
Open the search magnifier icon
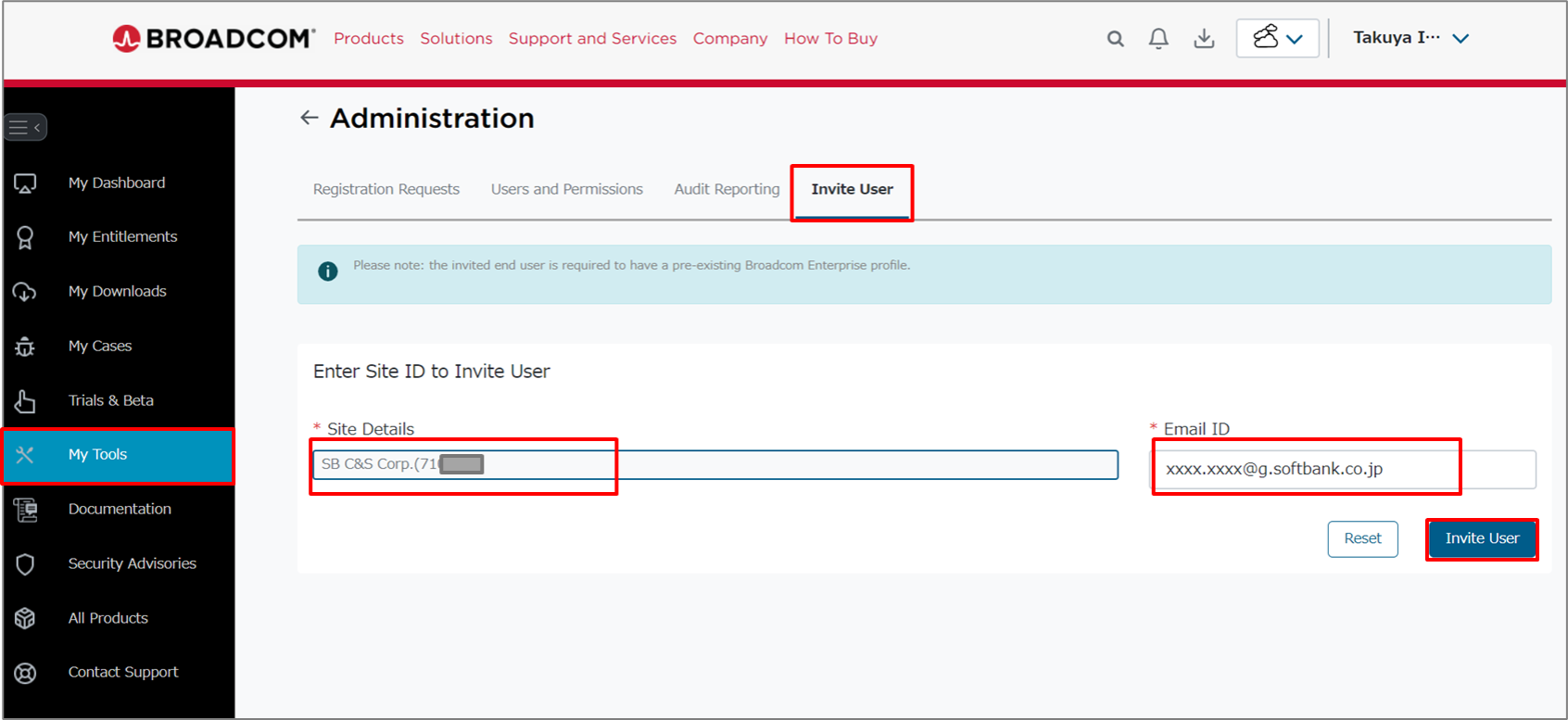pos(1116,39)
